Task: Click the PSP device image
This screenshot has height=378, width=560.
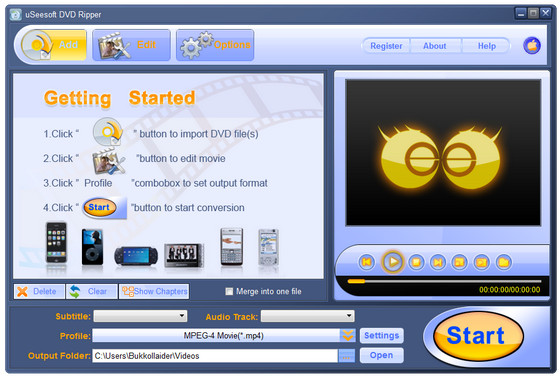Action: pyautogui.click(x=136, y=256)
